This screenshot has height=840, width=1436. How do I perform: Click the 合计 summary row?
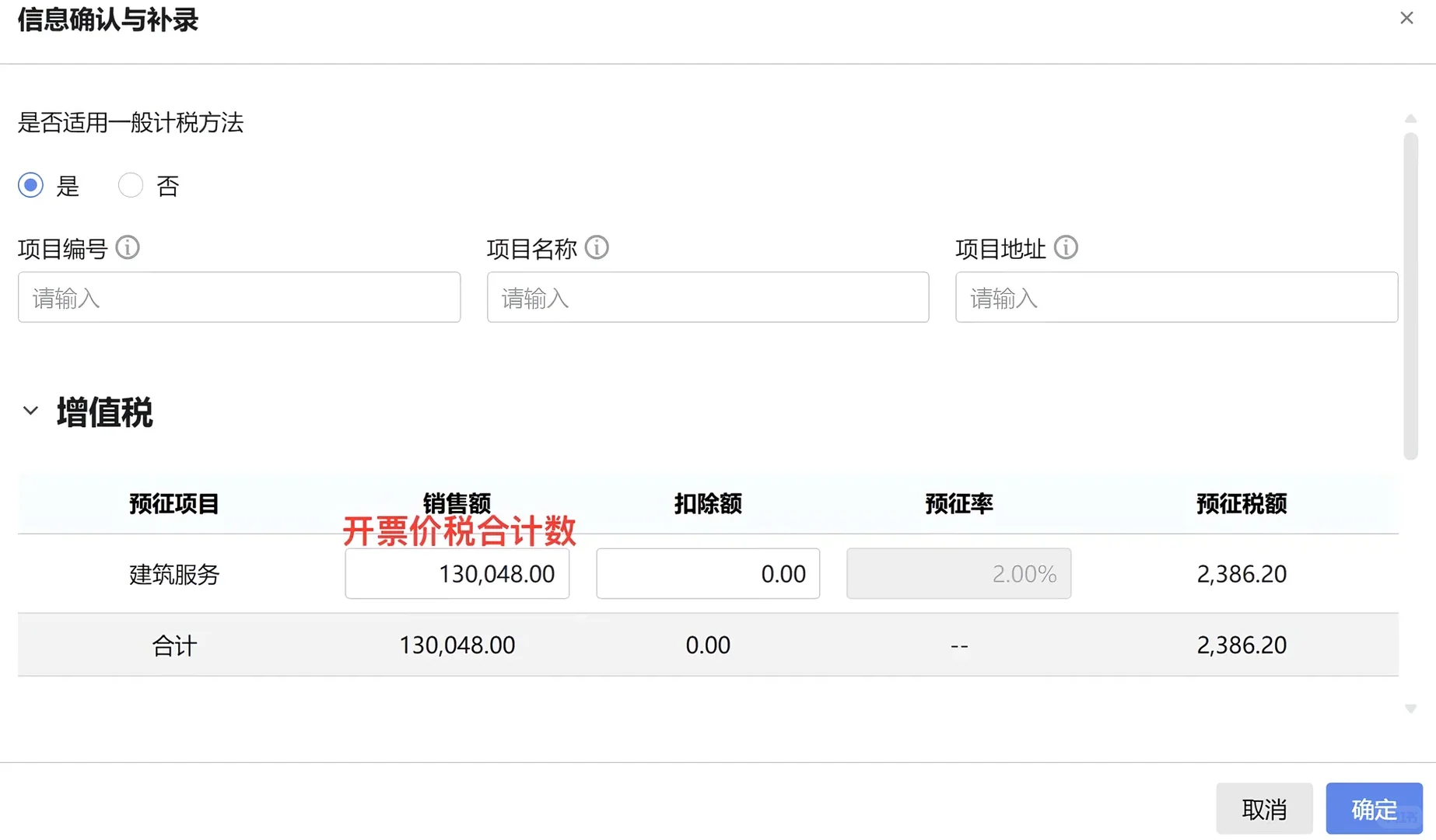tap(173, 644)
